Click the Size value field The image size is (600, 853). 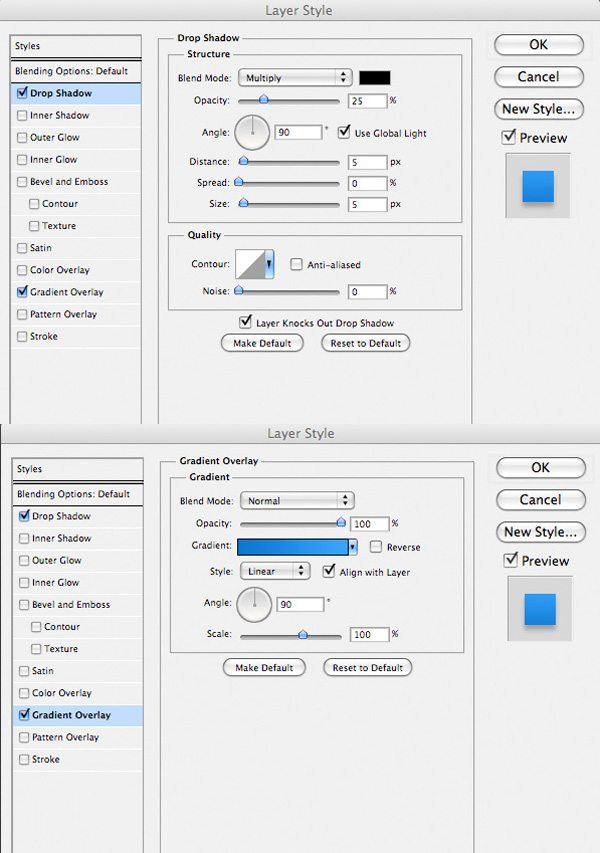click(x=368, y=205)
